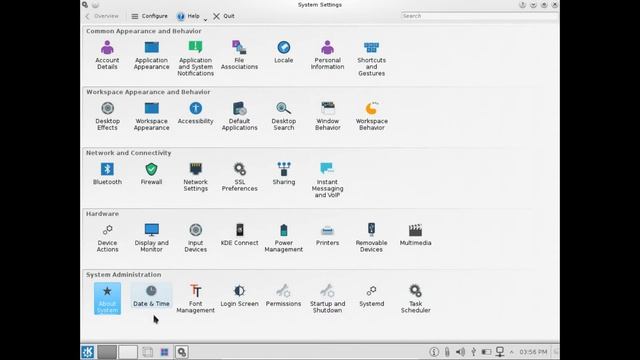Open Accessibility settings
640x360 pixels.
pos(196,113)
